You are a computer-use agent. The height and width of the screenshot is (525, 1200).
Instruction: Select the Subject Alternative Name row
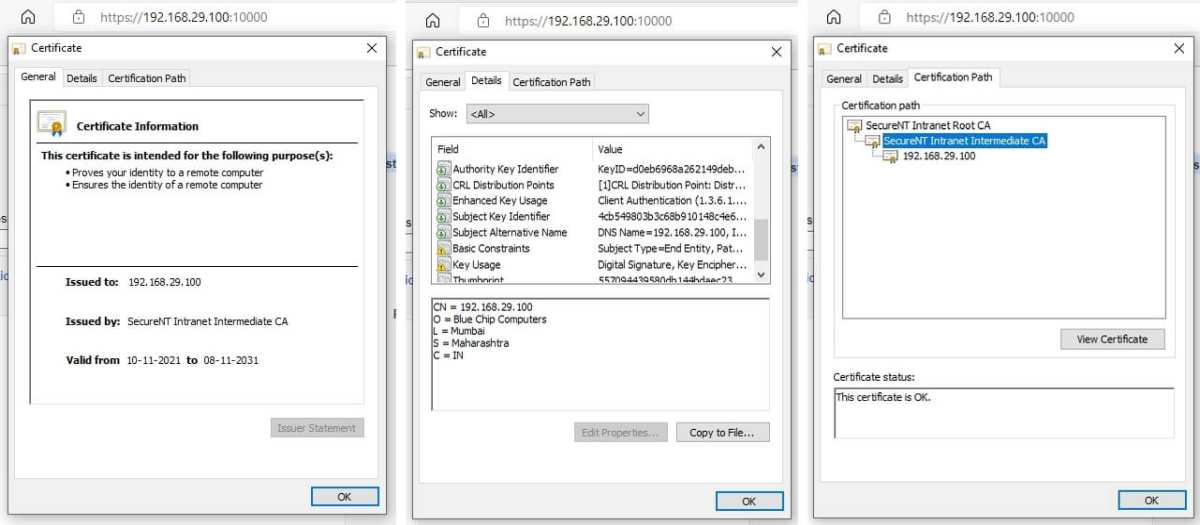593,233
